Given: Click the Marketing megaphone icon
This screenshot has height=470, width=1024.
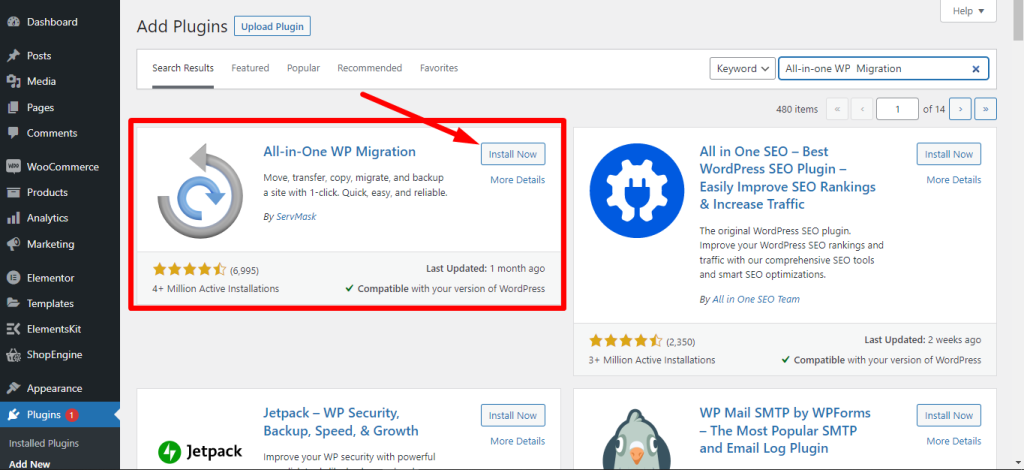Looking at the screenshot, I should click(x=13, y=244).
